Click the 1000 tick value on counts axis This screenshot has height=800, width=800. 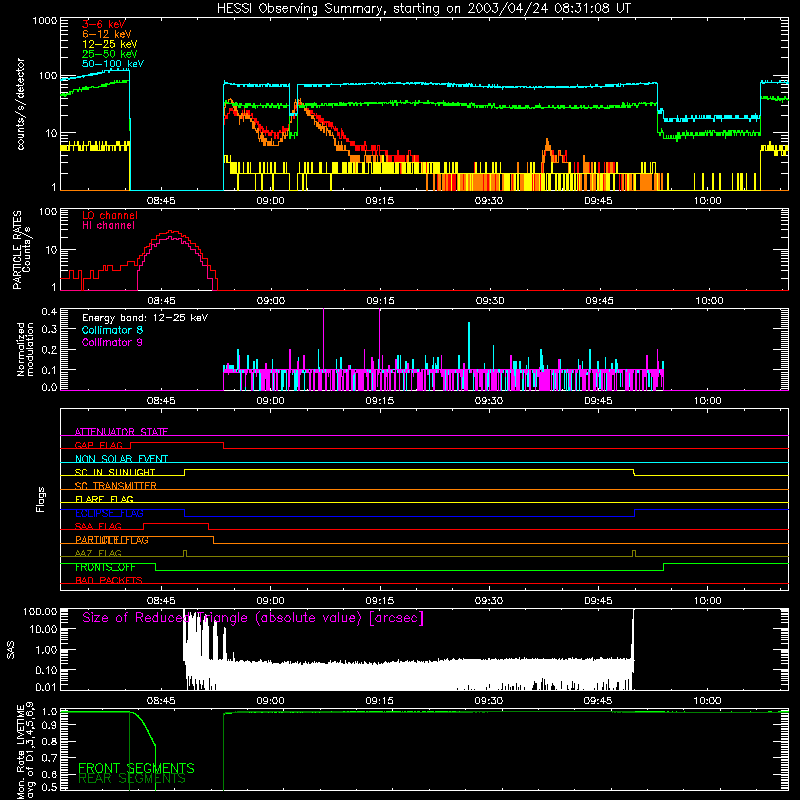44,21
